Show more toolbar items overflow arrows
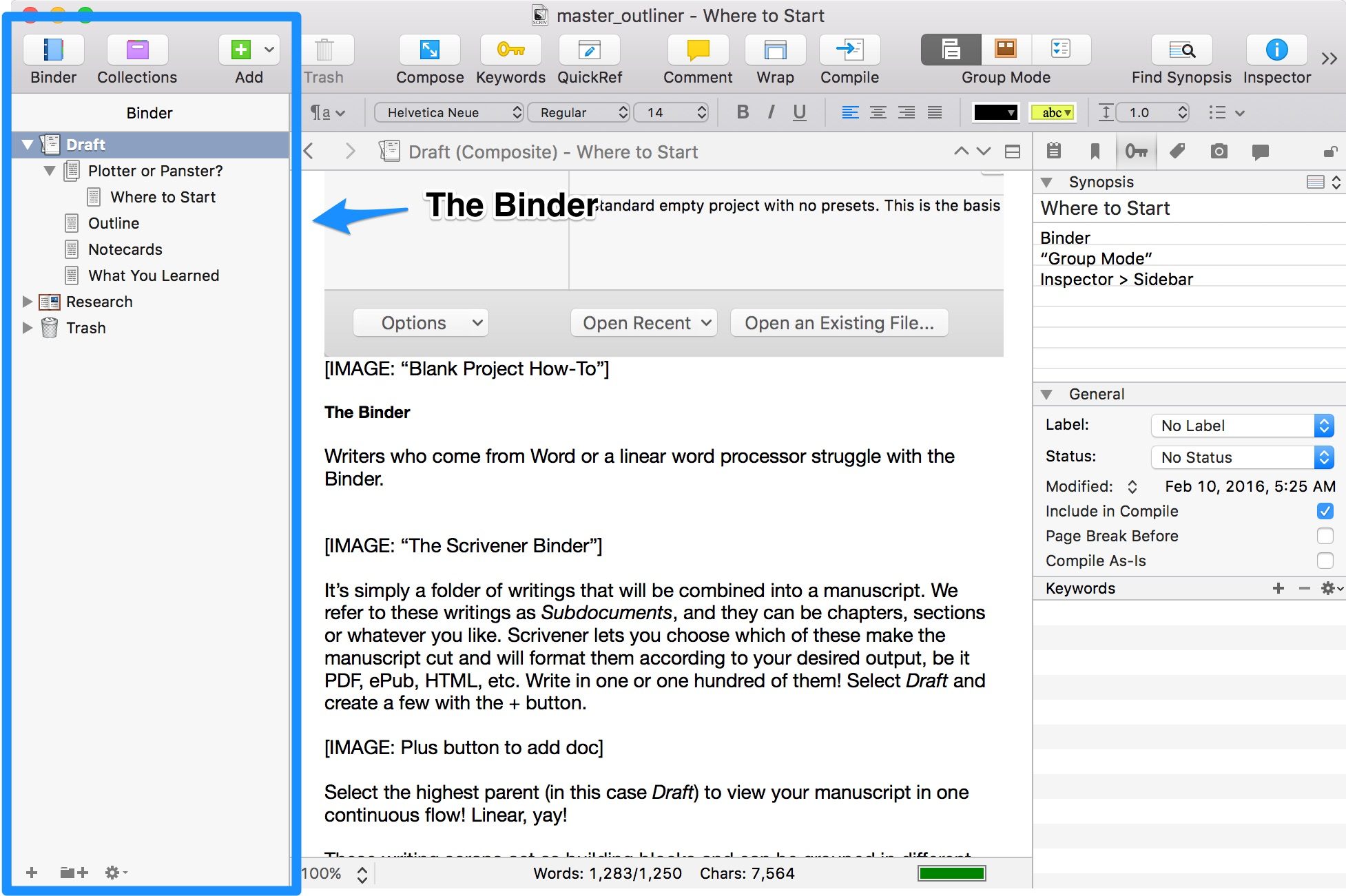This screenshot has height=896, width=1346. [x=1329, y=59]
